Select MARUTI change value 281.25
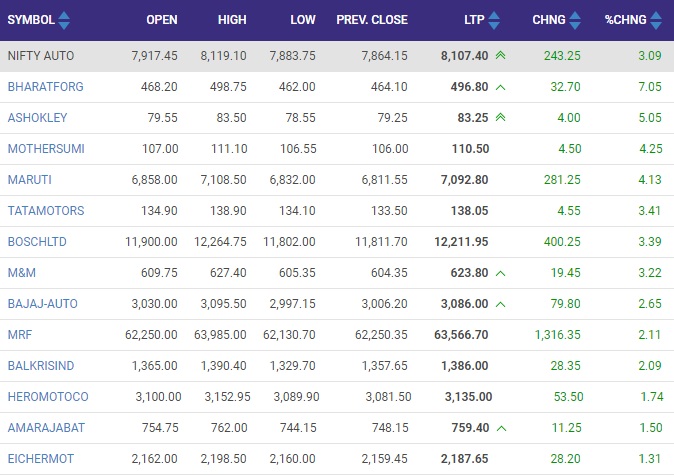Viewport: 674px width, 476px height. point(562,180)
